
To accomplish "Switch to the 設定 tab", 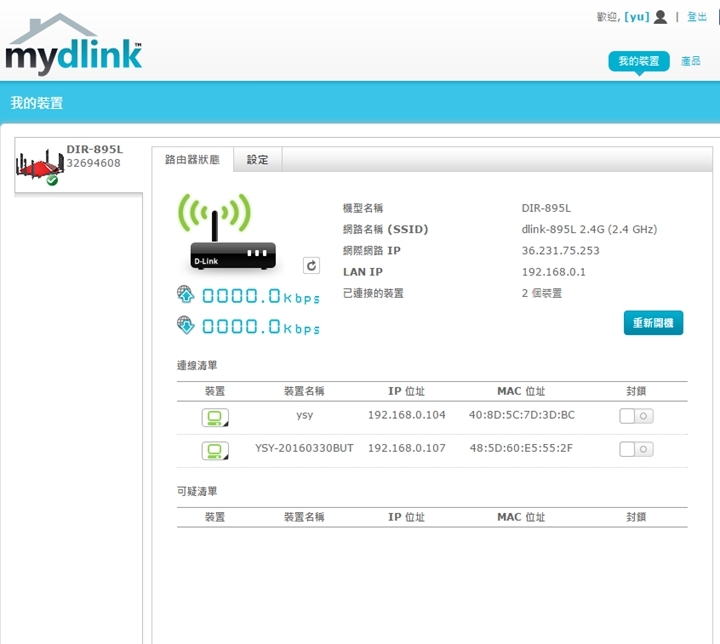I will pos(258,159).
